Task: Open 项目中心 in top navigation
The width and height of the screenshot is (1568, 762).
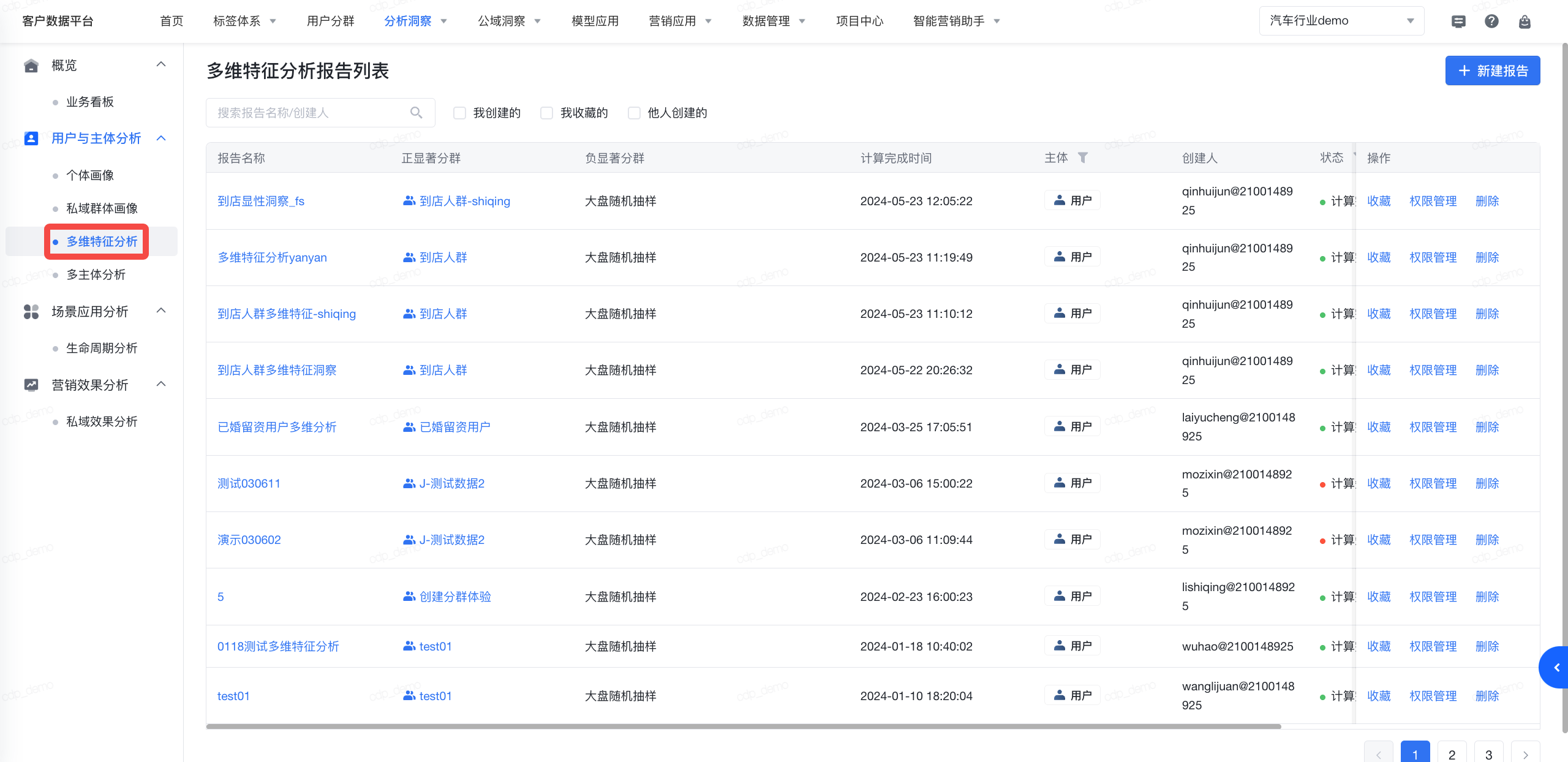Action: 860,21
